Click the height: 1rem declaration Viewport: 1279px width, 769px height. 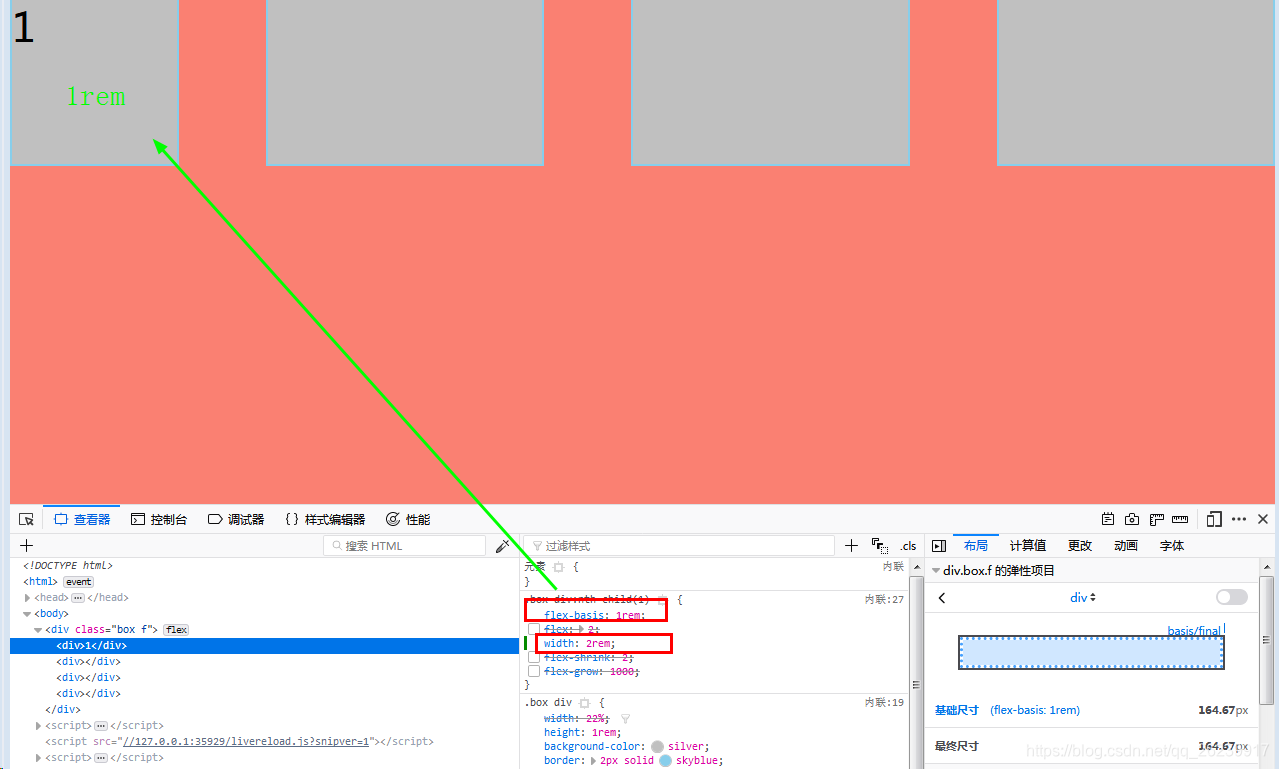click(x=582, y=732)
